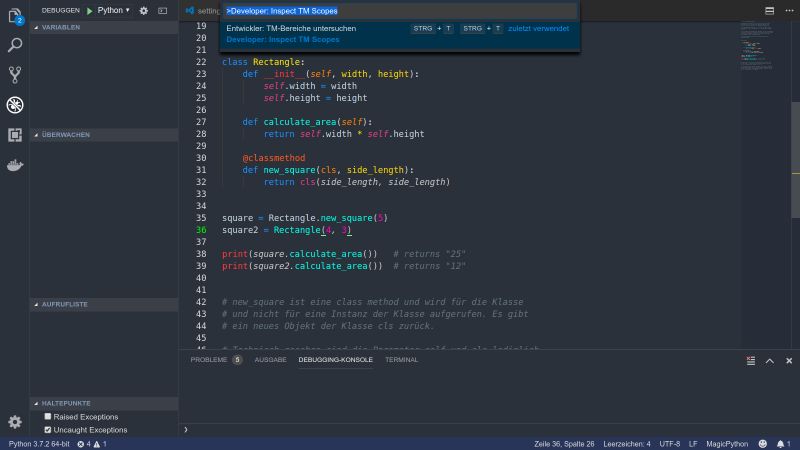
Task: Click '@classmethod' decorator on line 30
Action: pos(274,158)
